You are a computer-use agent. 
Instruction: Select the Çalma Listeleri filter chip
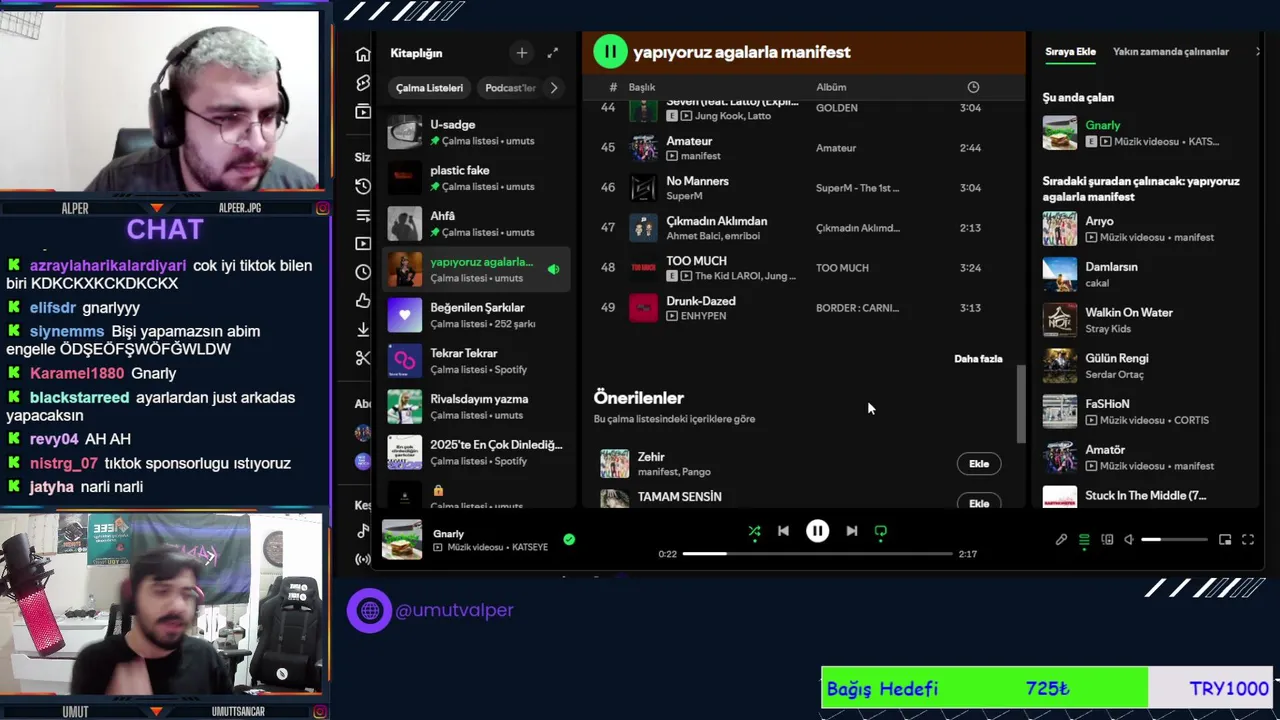click(429, 88)
